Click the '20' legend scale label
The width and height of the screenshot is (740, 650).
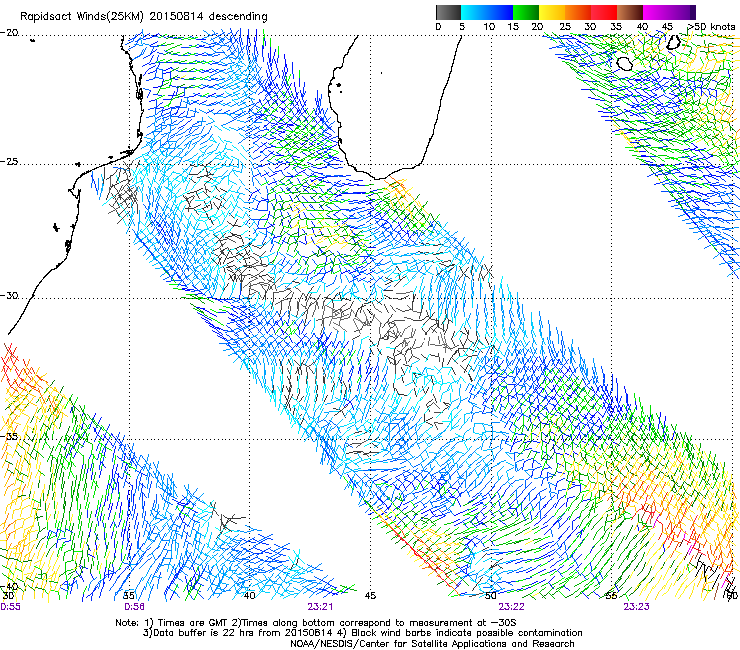pos(537,27)
